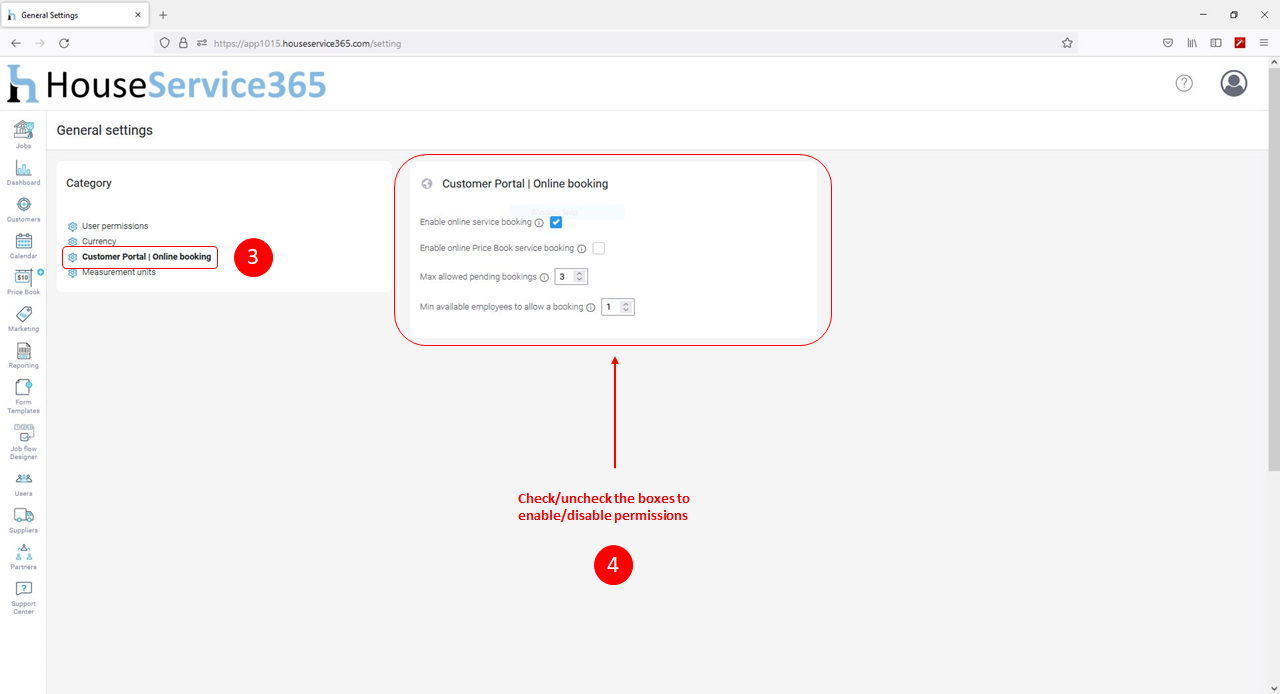Click info icon beside Enable online service booking
The height and width of the screenshot is (694, 1280).
coord(539,223)
